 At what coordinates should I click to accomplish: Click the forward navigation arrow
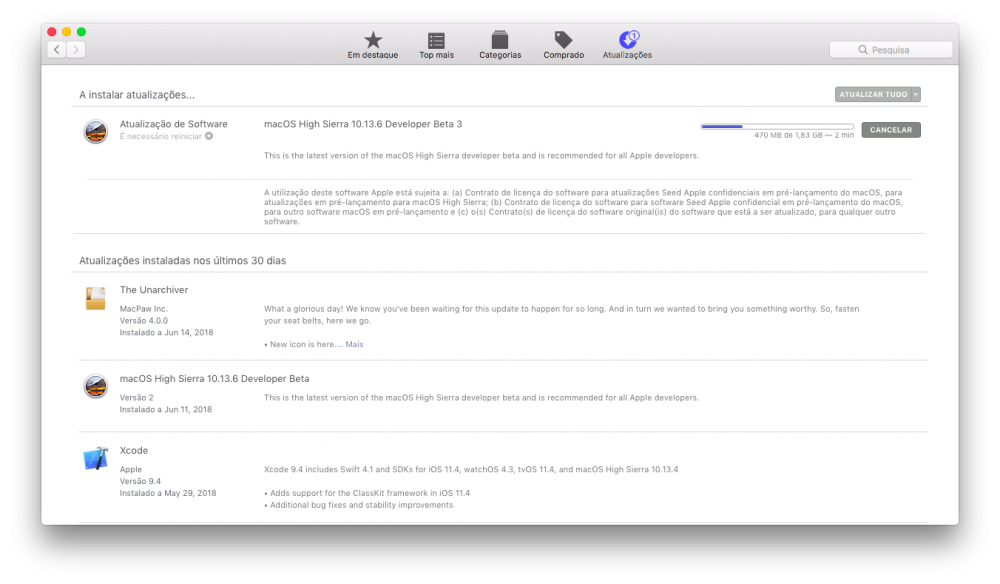76,49
